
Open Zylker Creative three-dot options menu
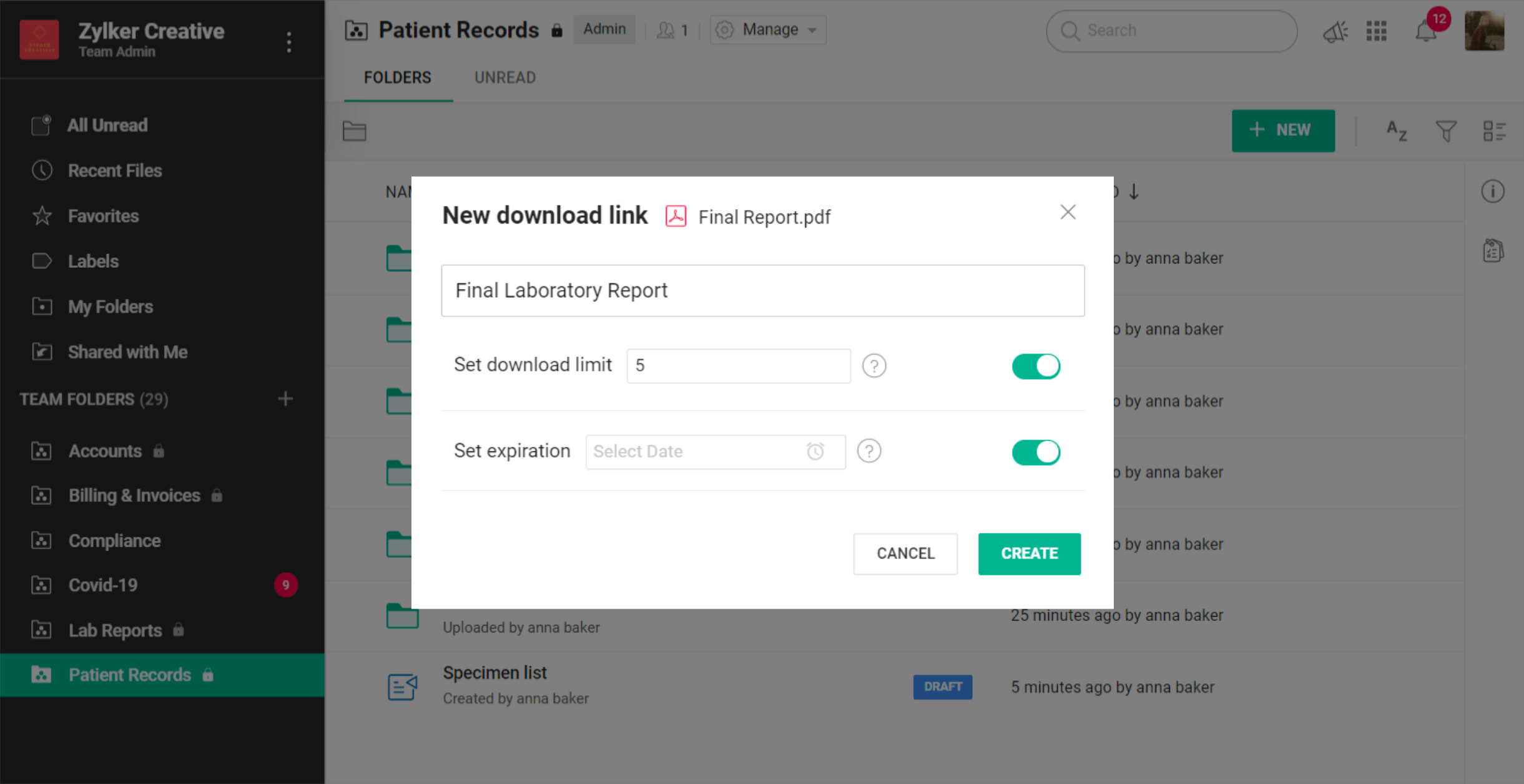coord(288,42)
